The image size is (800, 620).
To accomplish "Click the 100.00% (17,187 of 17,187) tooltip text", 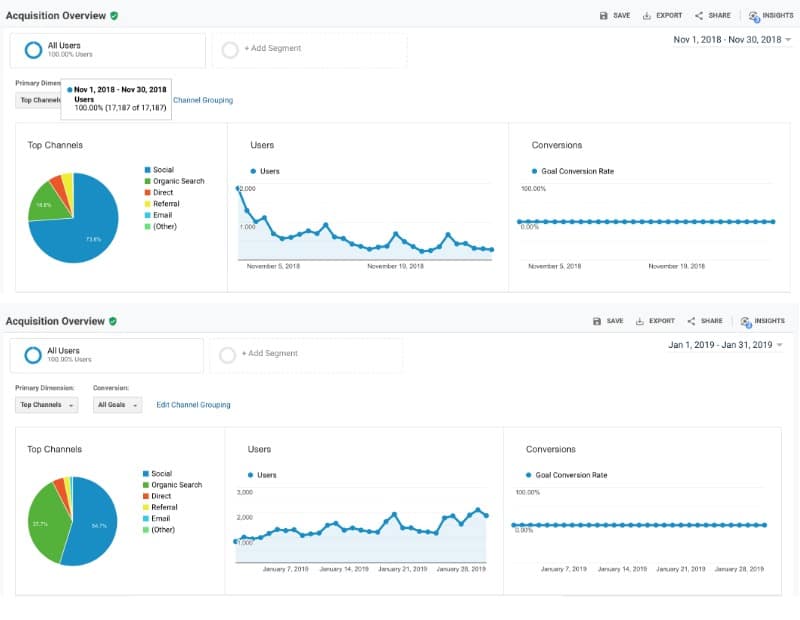I will point(120,108).
